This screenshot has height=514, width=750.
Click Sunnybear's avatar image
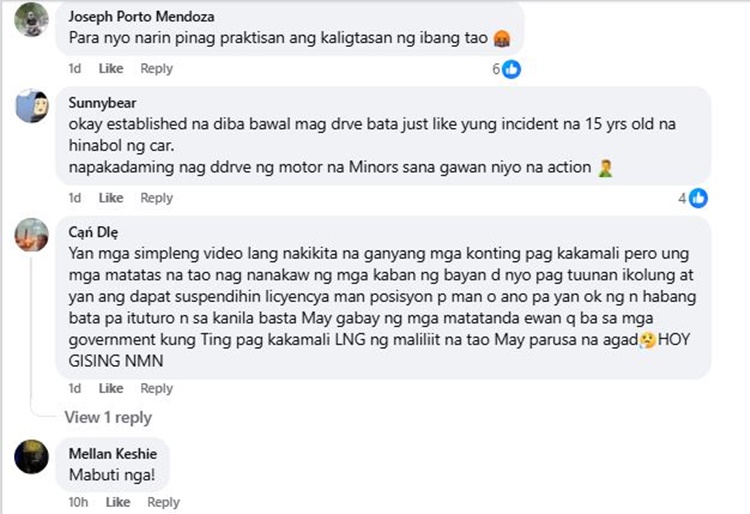(x=31, y=105)
